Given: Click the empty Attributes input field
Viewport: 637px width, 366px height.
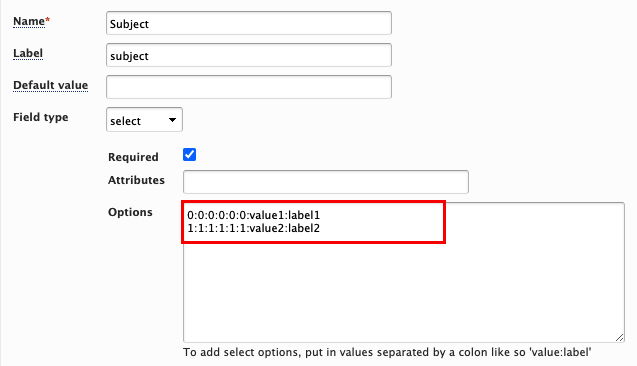Looking at the screenshot, I should (326, 182).
